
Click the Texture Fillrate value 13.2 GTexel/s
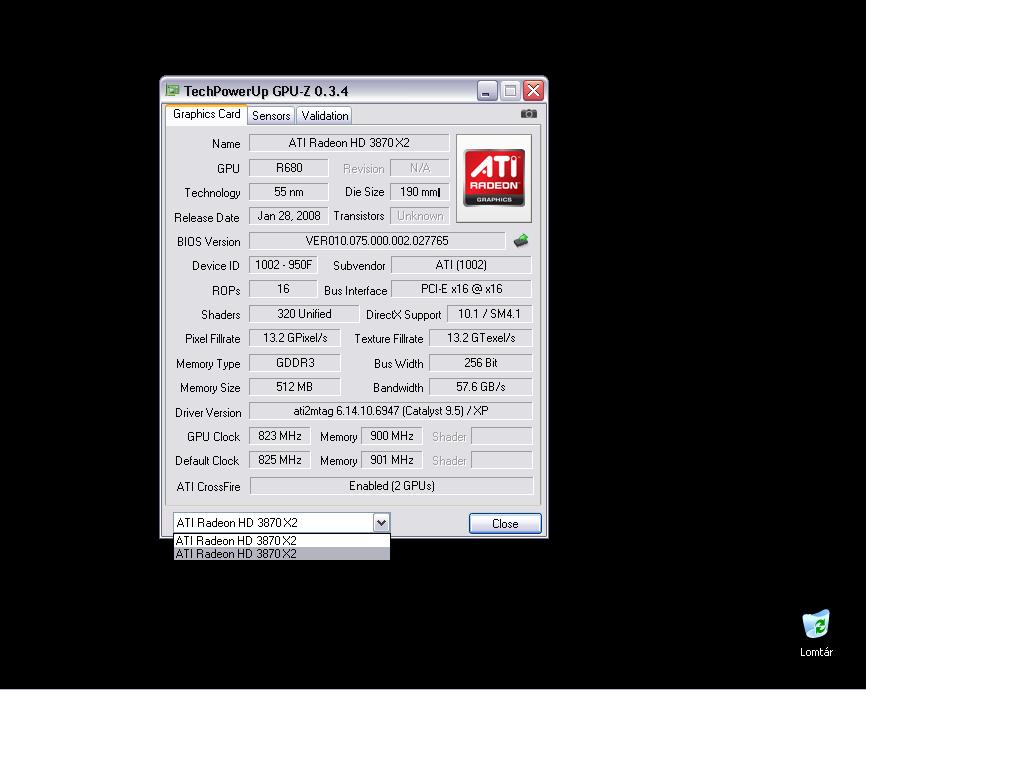[481, 338]
